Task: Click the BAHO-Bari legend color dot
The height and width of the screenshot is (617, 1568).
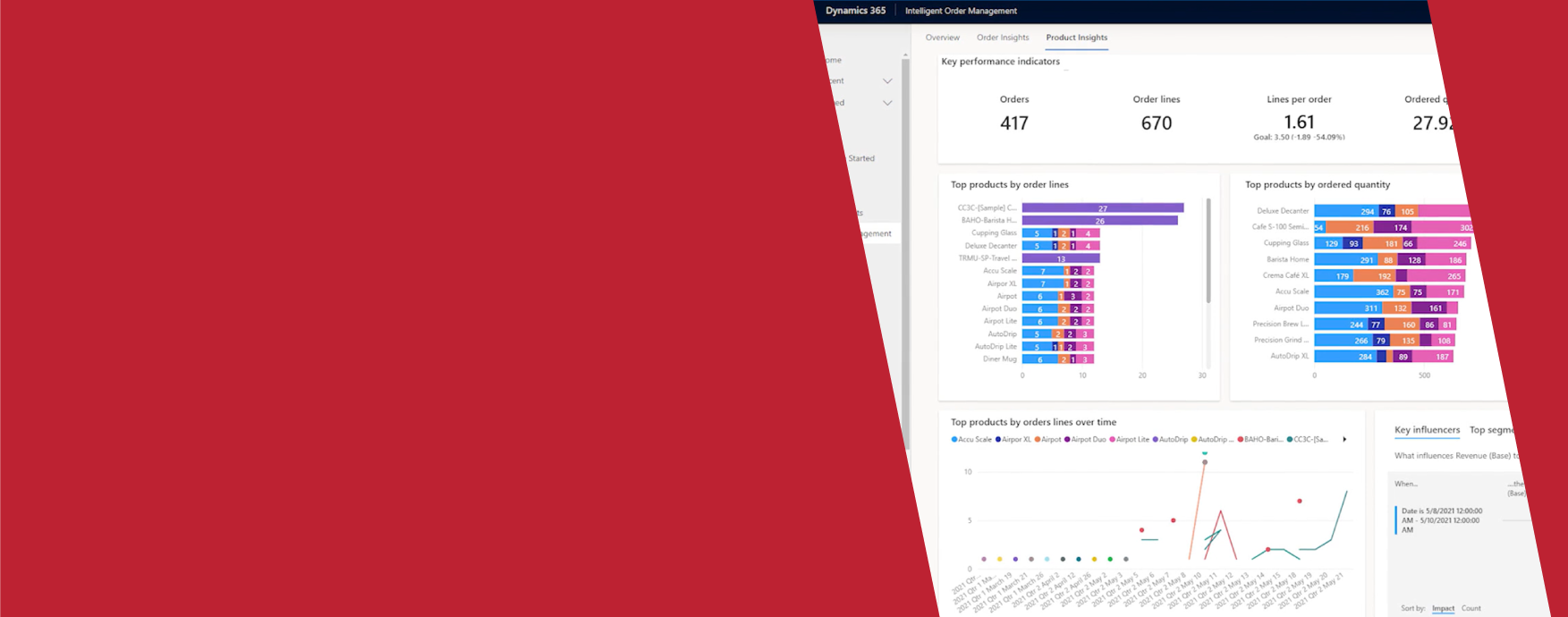Action: [1241, 440]
